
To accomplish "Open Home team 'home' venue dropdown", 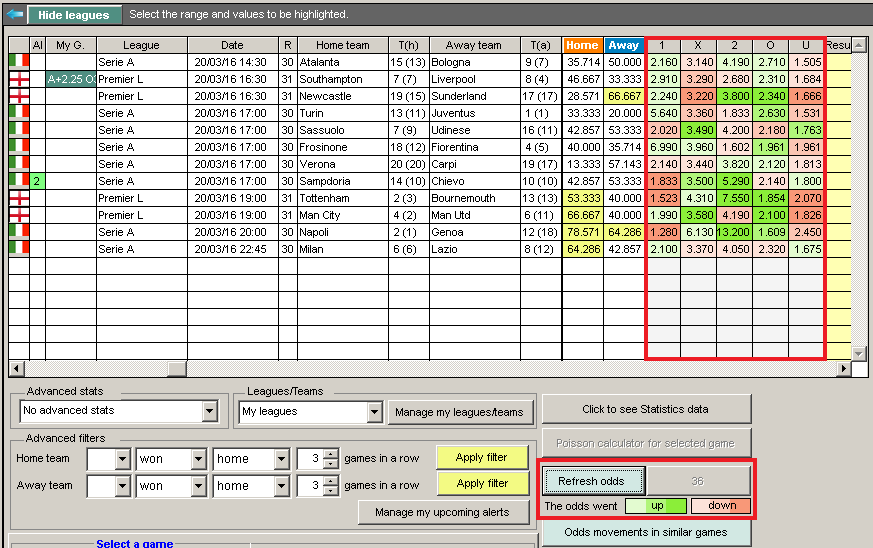I will coord(281,459).
